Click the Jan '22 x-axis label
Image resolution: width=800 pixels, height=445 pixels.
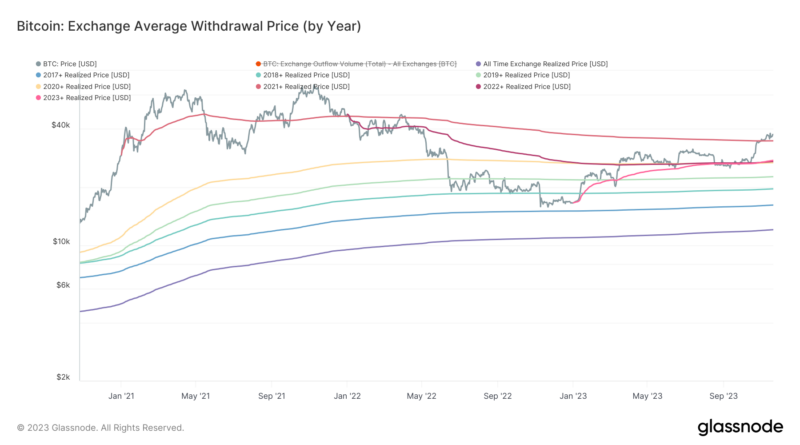347,395
